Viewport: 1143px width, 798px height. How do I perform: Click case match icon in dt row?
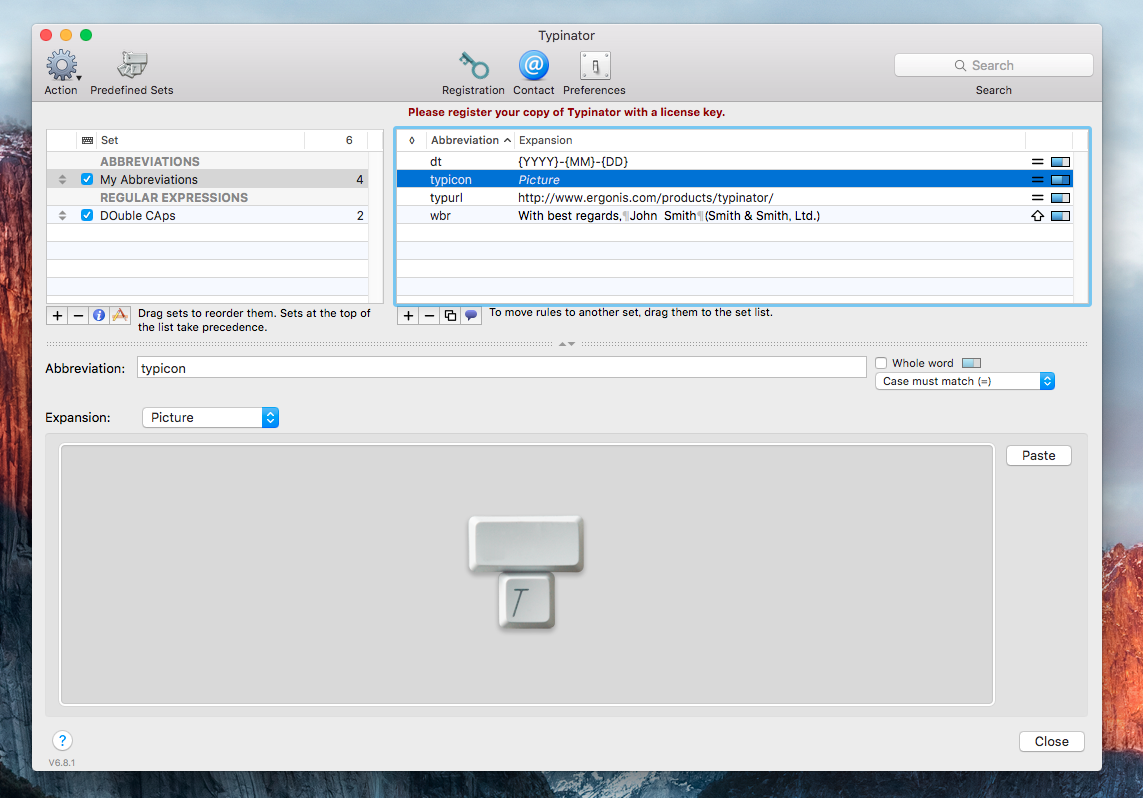pos(1037,162)
